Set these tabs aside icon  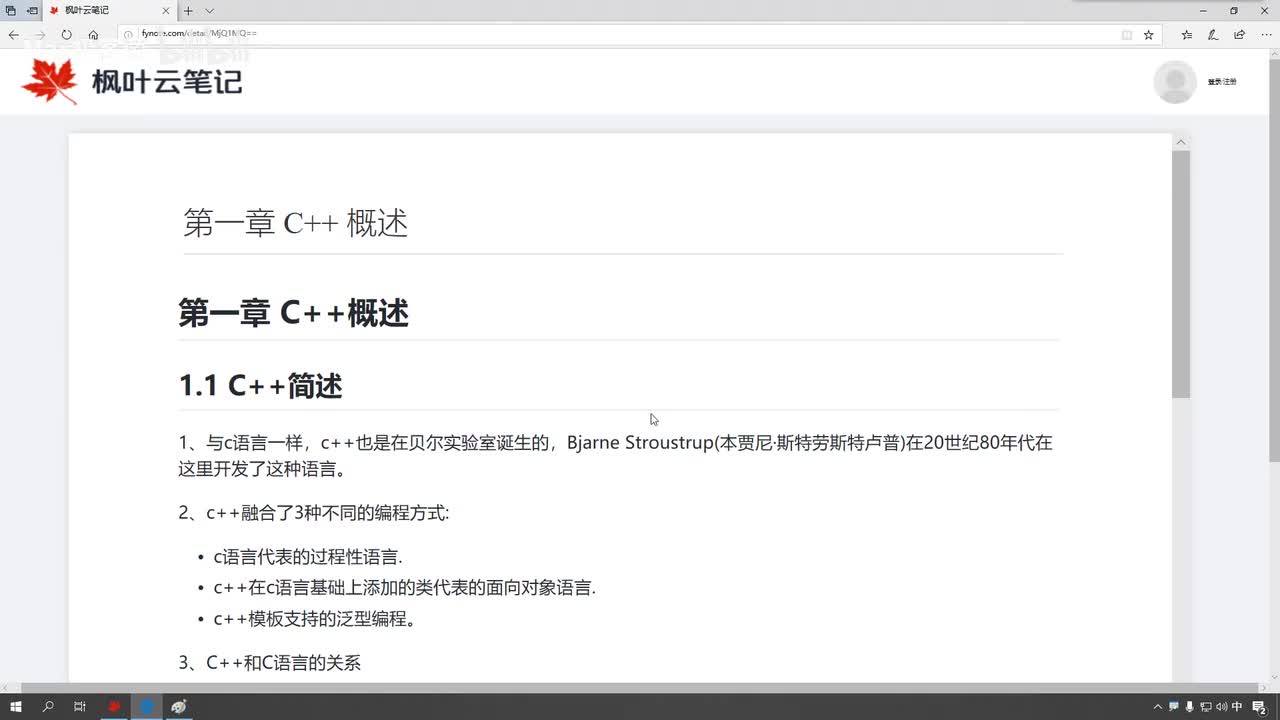tap(32, 10)
